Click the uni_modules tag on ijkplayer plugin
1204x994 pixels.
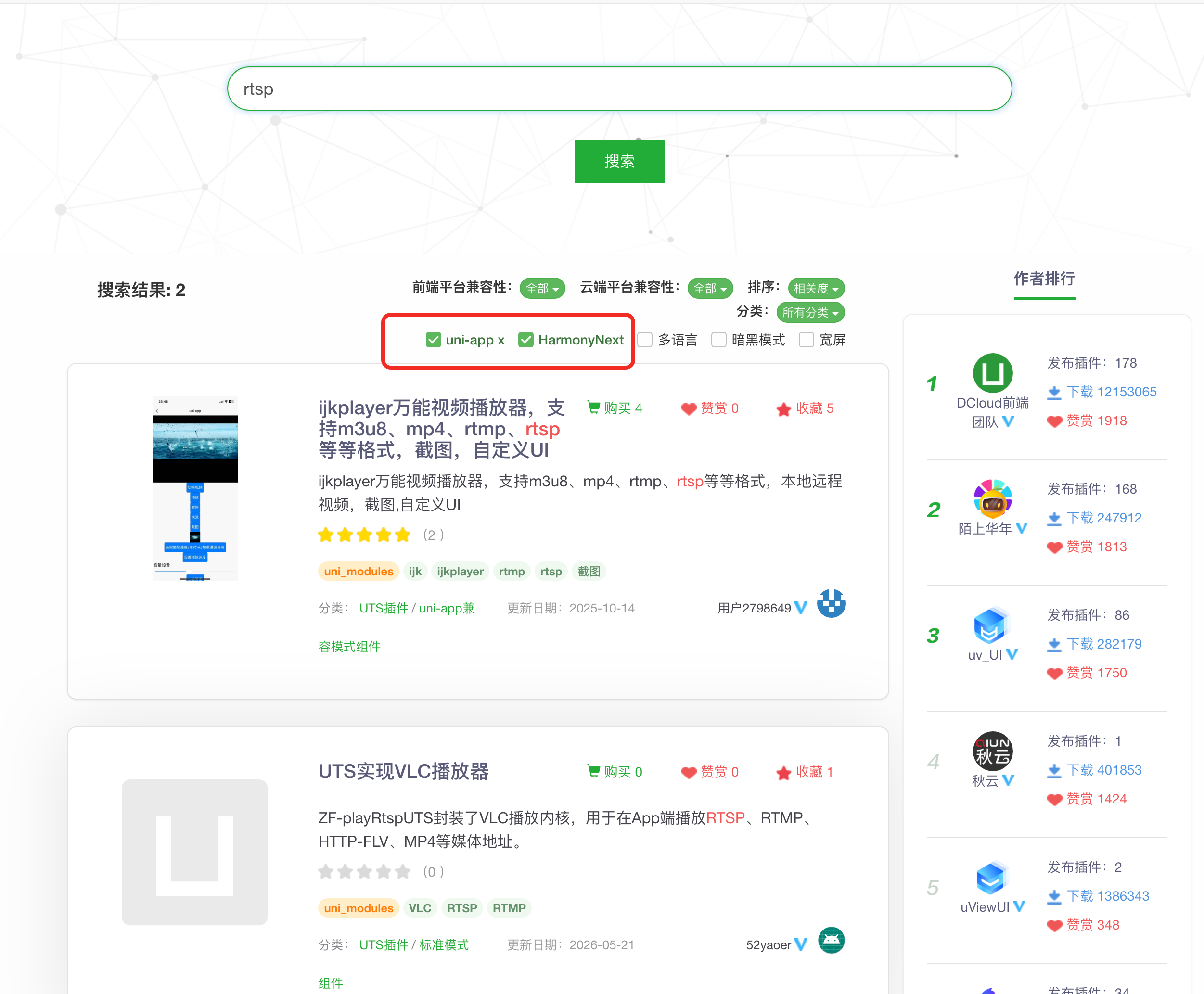click(359, 572)
